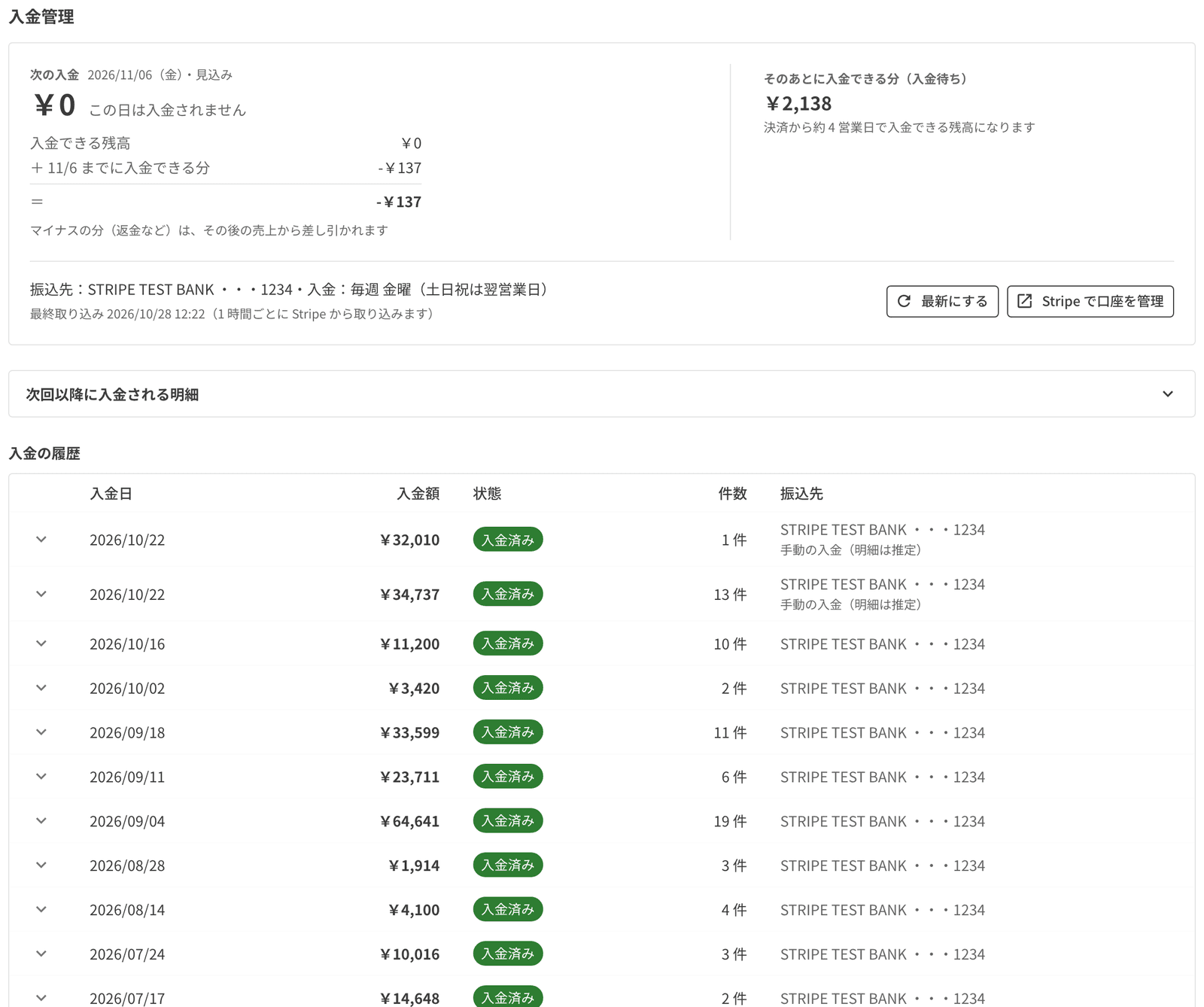Click the date 2026/08/14
This screenshot has width=1204, height=1007.
pos(127,910)
